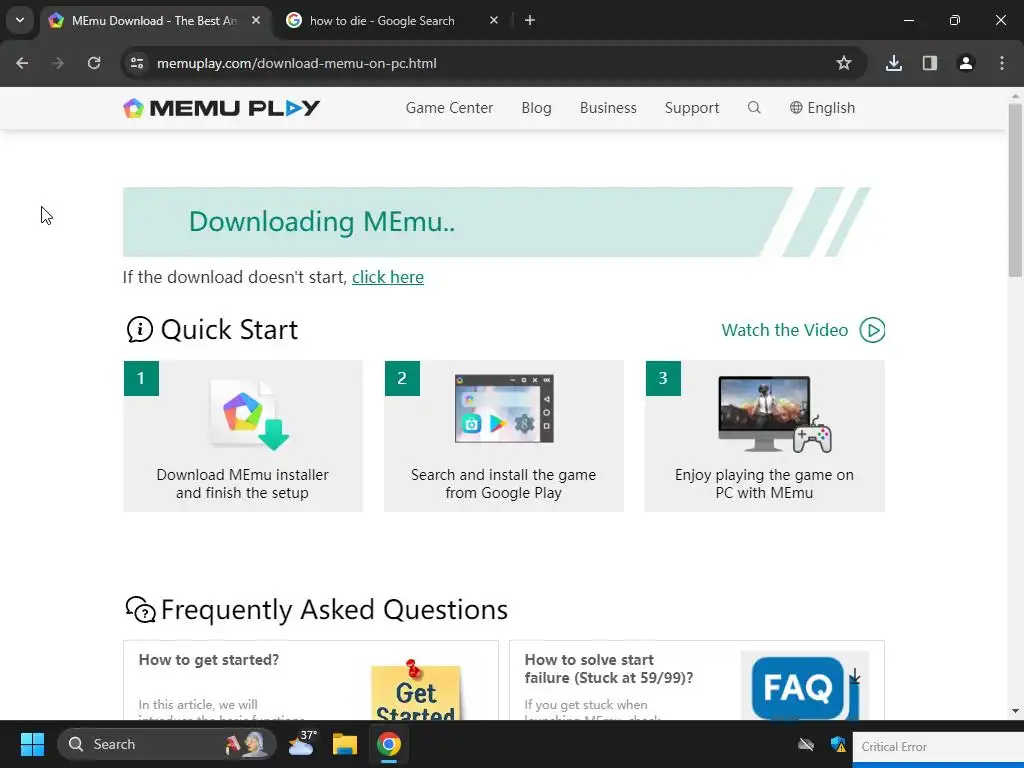Bookmark this page with the star icon
The height and width of the screenshot is (768, 1024).
pos(844,63)
